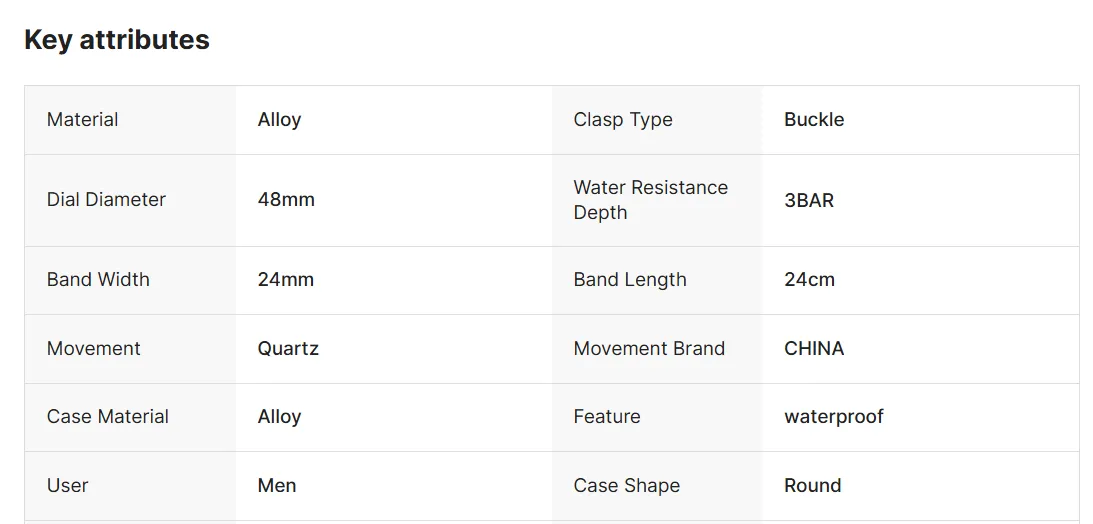
Task: Click the Dial Diameter label
Action: tap(106, 200)
